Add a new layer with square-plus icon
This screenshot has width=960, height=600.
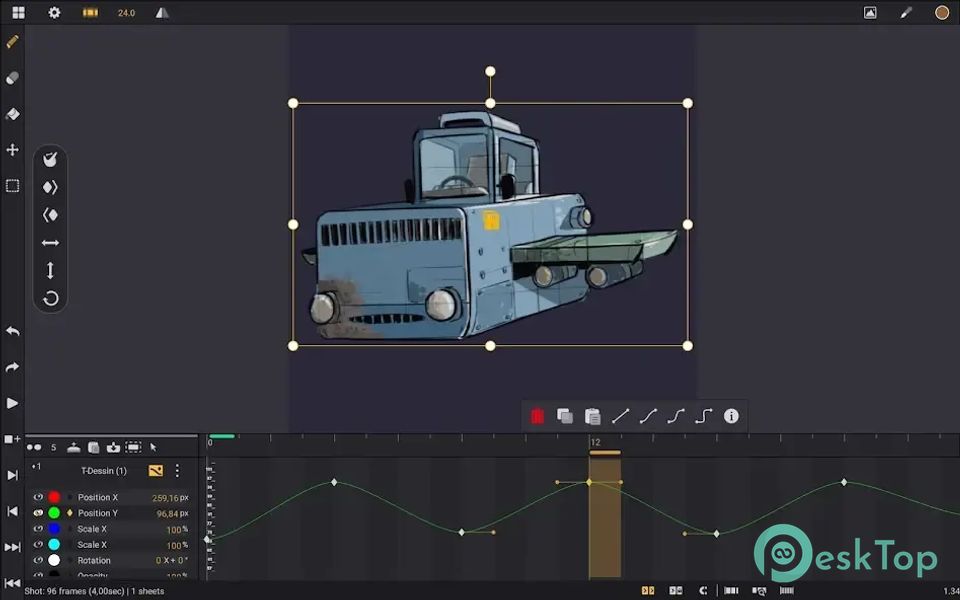(12, 439)
